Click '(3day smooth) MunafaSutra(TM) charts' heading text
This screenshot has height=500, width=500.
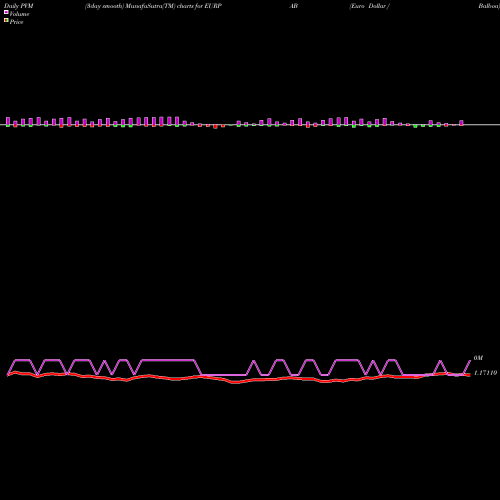[x=139, y=6]
